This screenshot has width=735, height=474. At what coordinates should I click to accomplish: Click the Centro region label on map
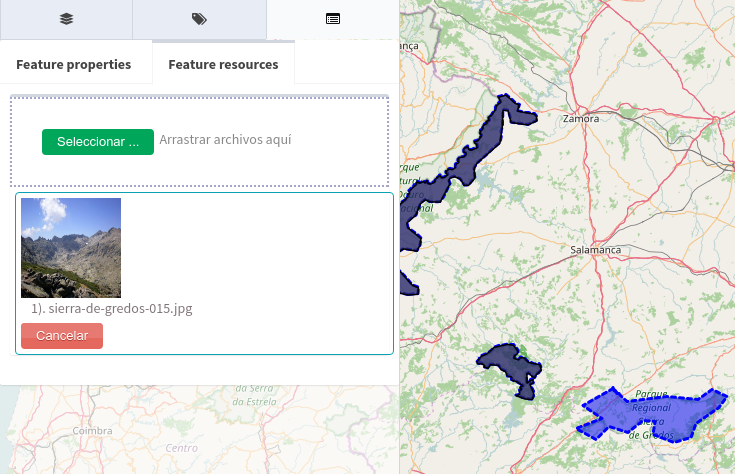[182, 448]
